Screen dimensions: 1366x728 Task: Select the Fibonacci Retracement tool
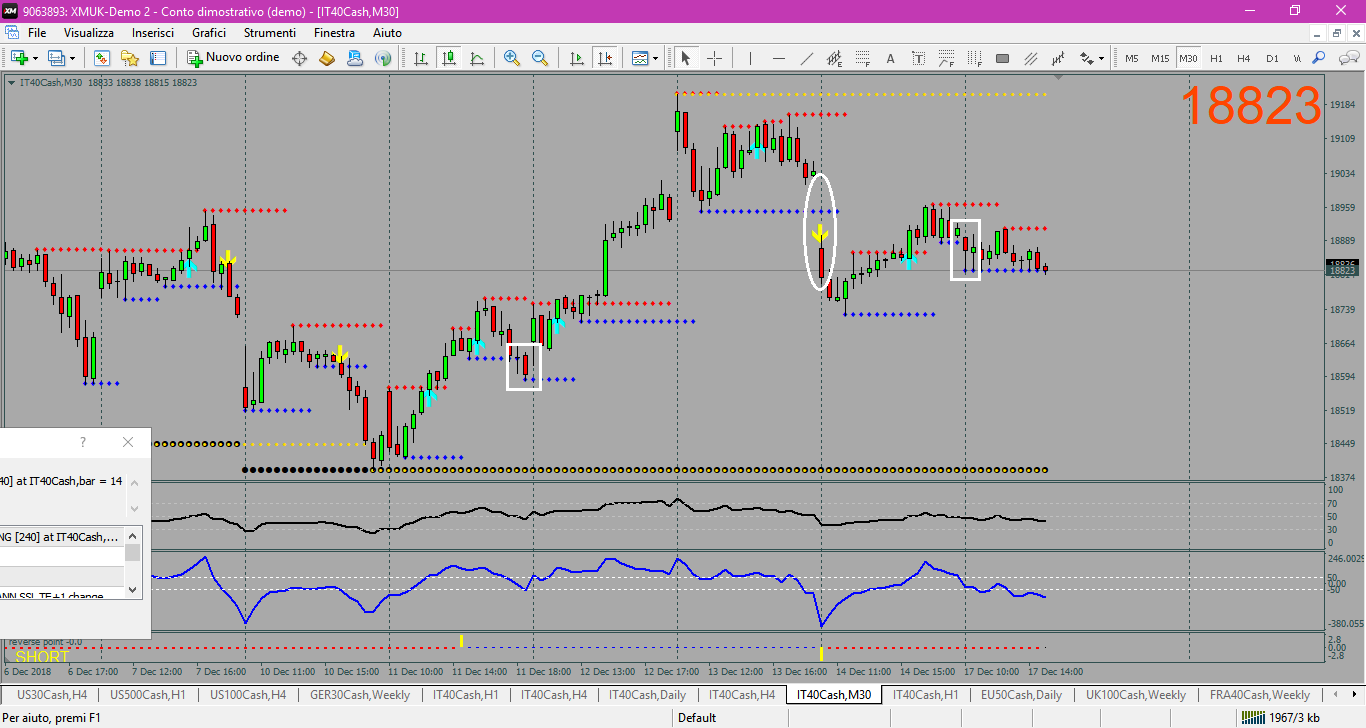[862, 58]
